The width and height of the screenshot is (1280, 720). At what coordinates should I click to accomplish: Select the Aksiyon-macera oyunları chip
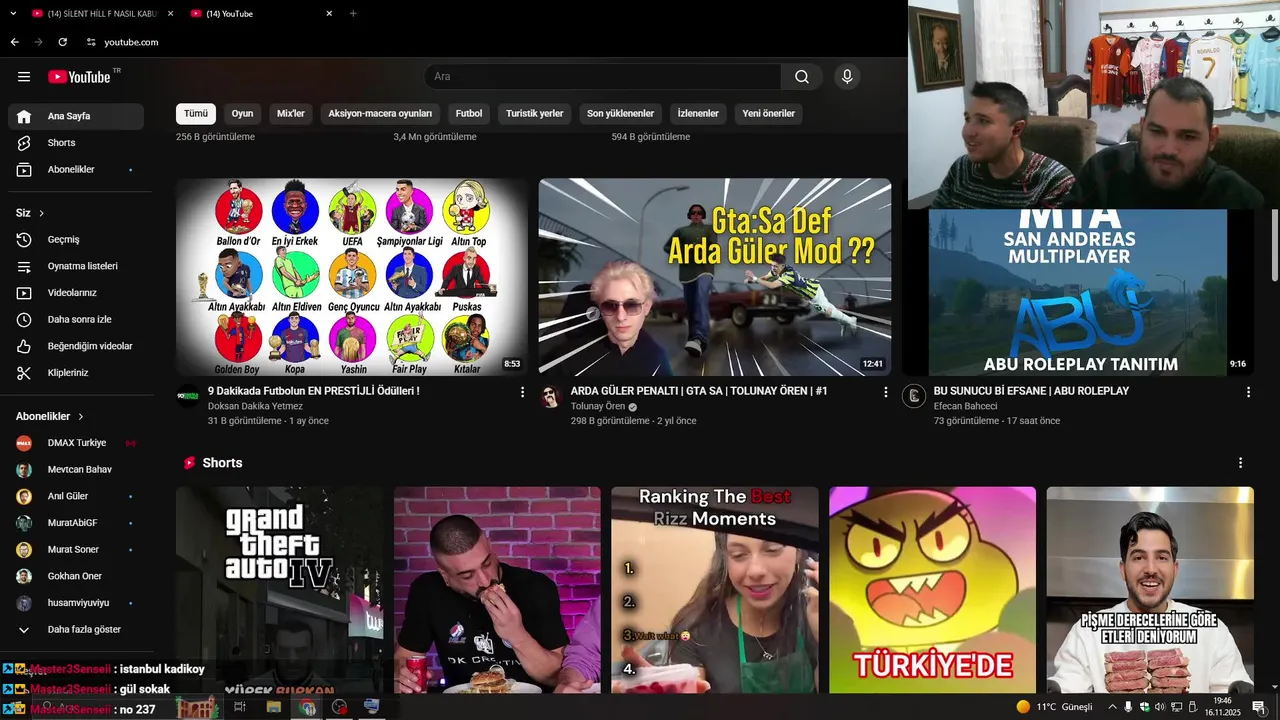click(x=380, y=114)
